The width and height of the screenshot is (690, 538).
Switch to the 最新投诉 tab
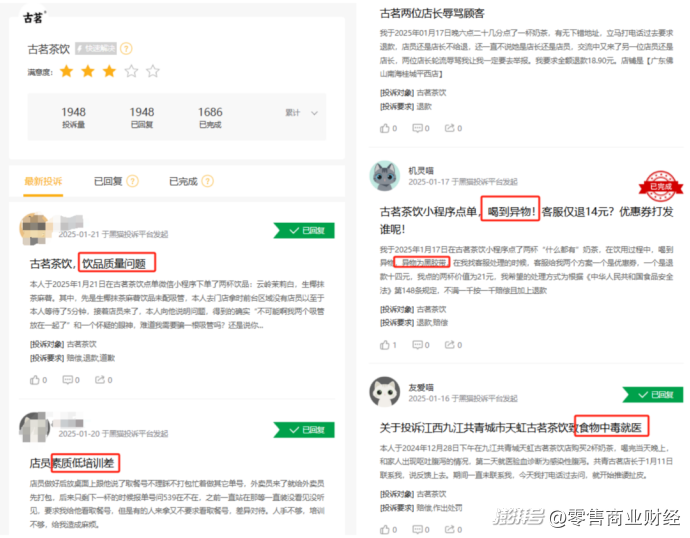point(42,181)
